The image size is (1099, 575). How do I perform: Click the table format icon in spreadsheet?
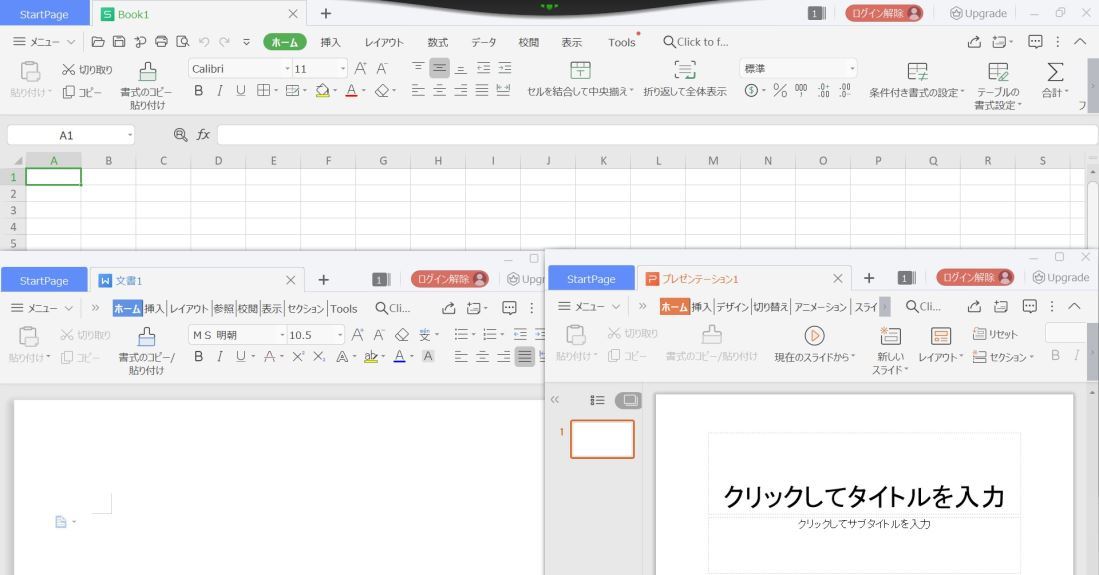click(x=998, y=71)
